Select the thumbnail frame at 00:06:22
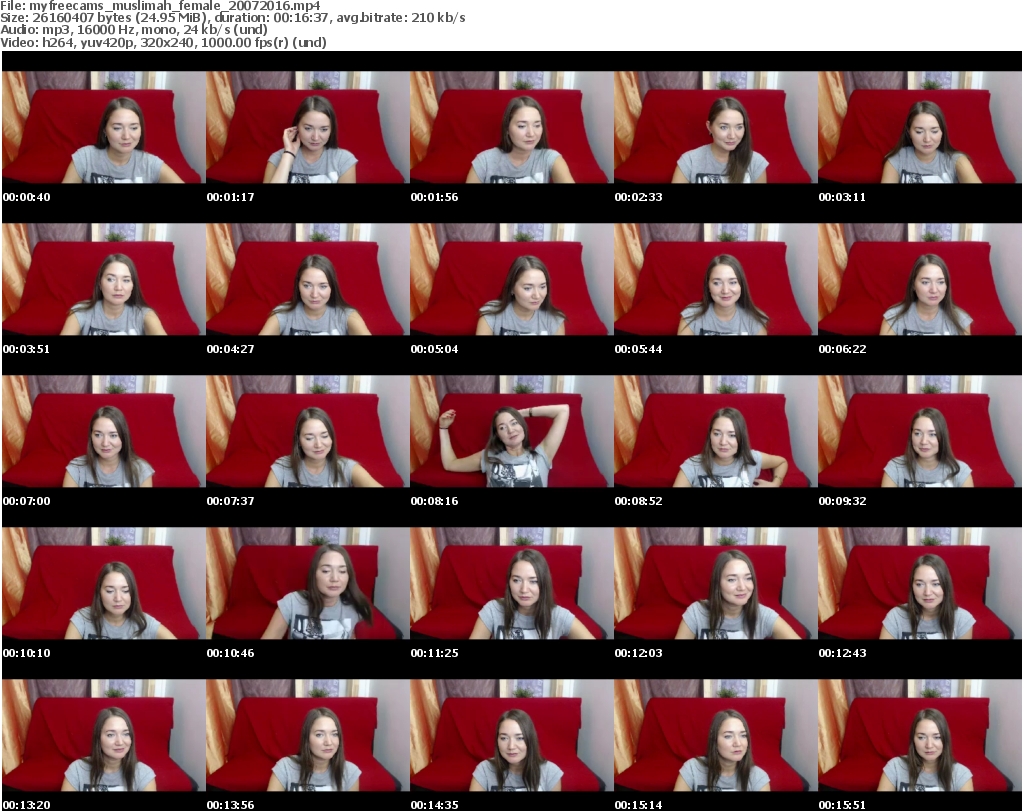The height and width of the screenshot is (811, 1024). pyautogui.click(x=920, y=279)
